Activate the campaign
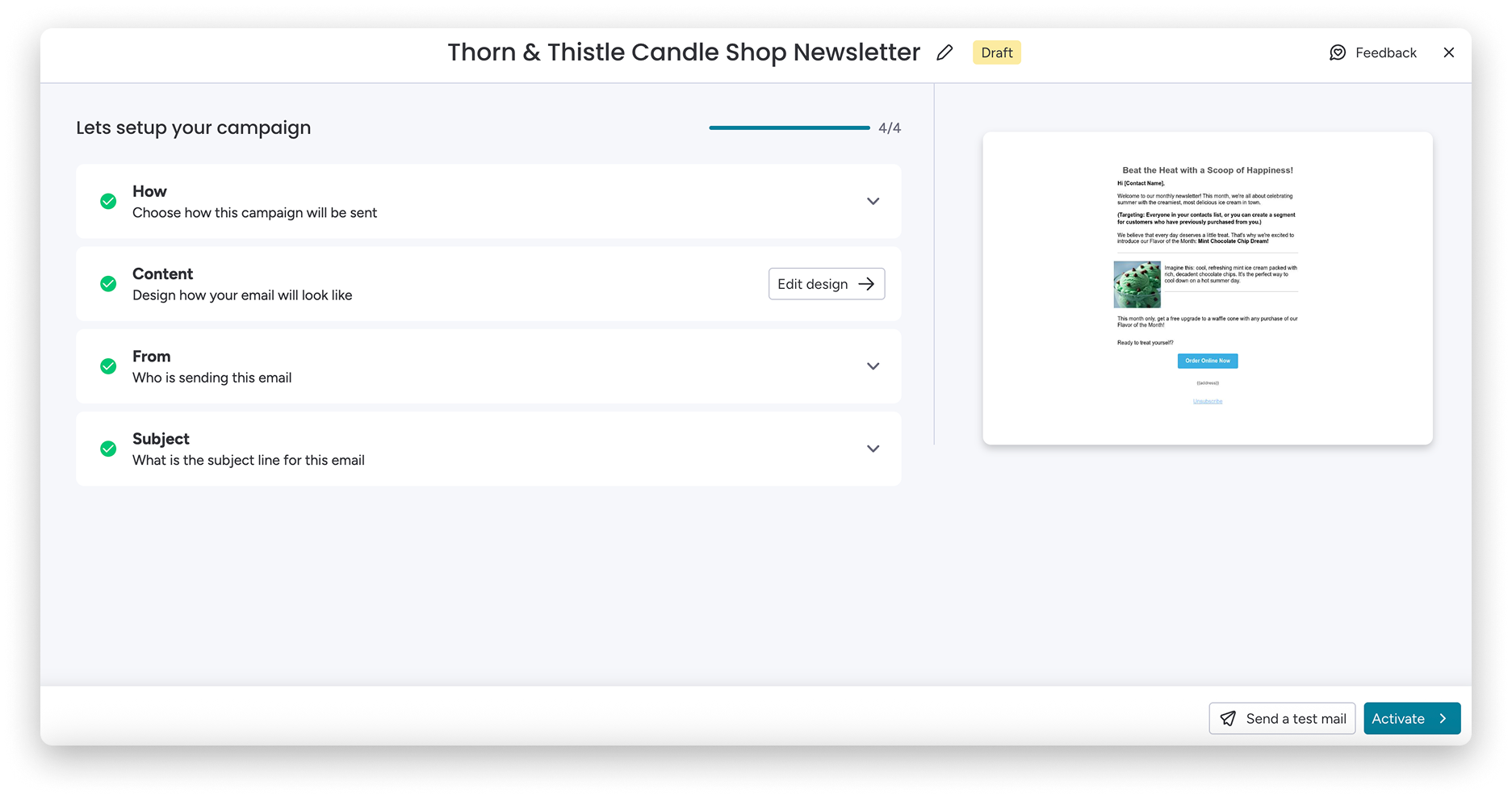The width and height of the screenshot is (1512, 798). pyautogui.click(x=1412, y=718)
